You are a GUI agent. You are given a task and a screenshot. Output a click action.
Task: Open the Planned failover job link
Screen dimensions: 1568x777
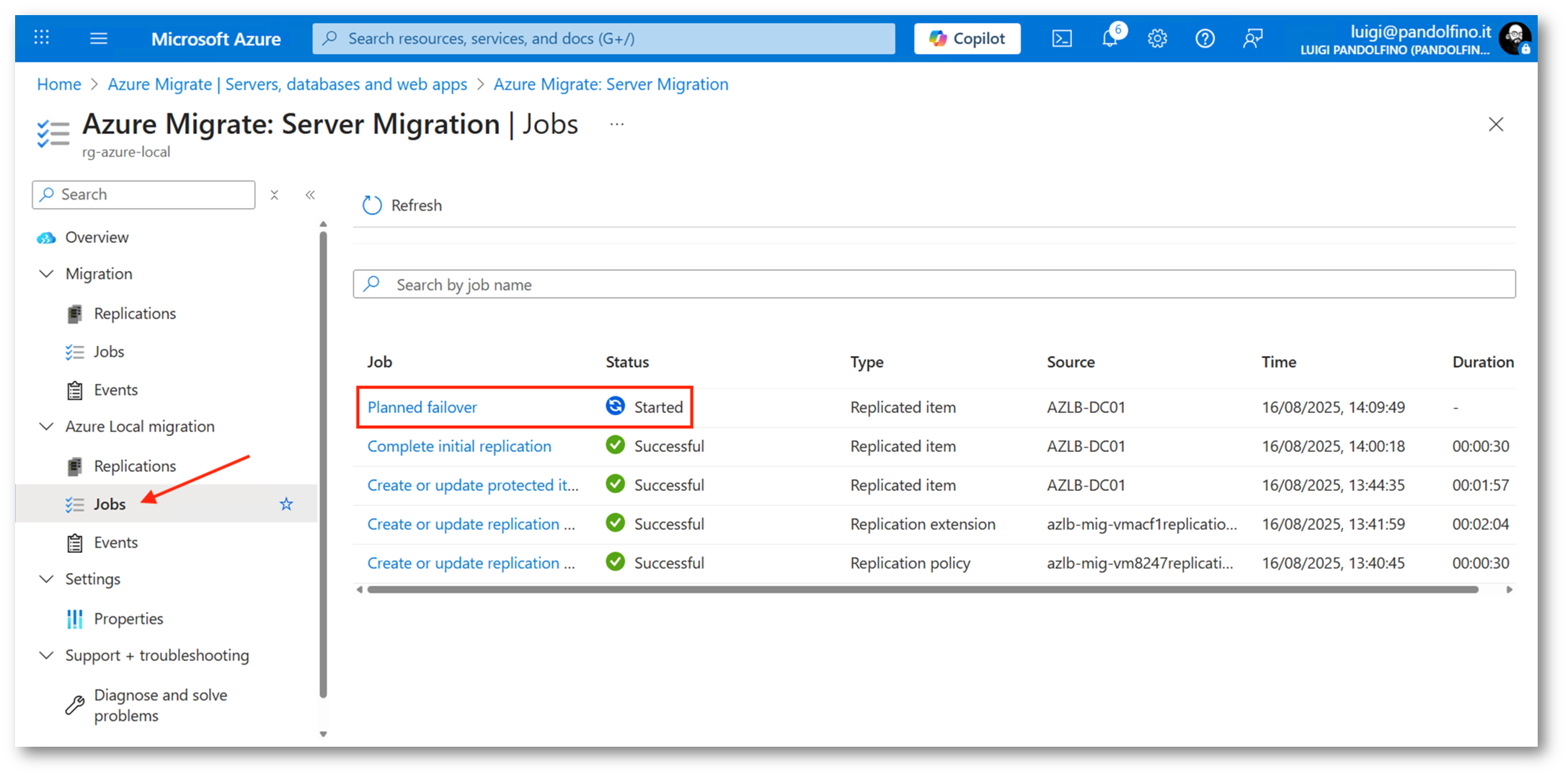422,407
